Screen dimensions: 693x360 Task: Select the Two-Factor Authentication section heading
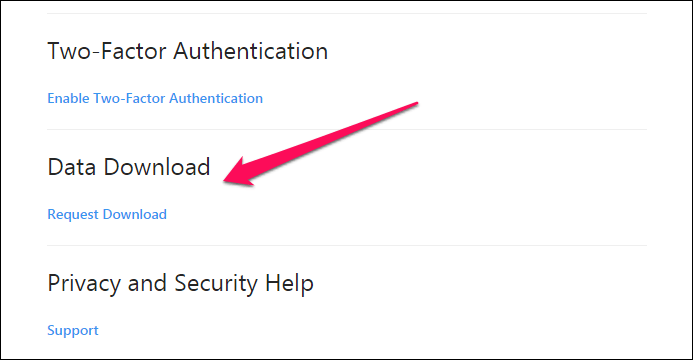(x=187, y=51)
